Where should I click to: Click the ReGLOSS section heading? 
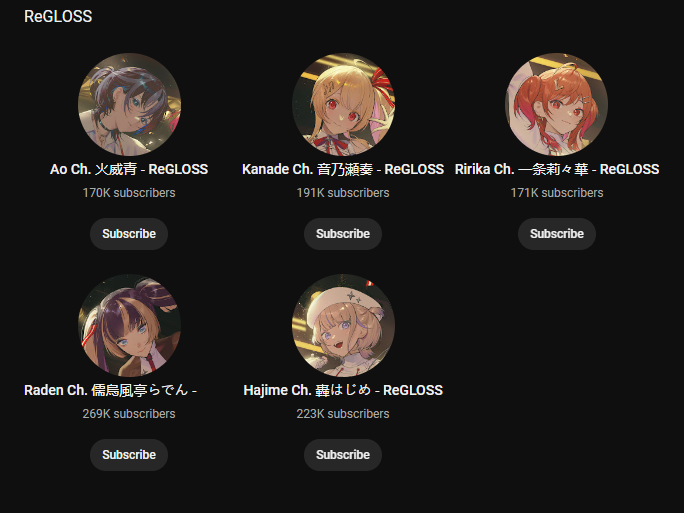coord(58,17)
